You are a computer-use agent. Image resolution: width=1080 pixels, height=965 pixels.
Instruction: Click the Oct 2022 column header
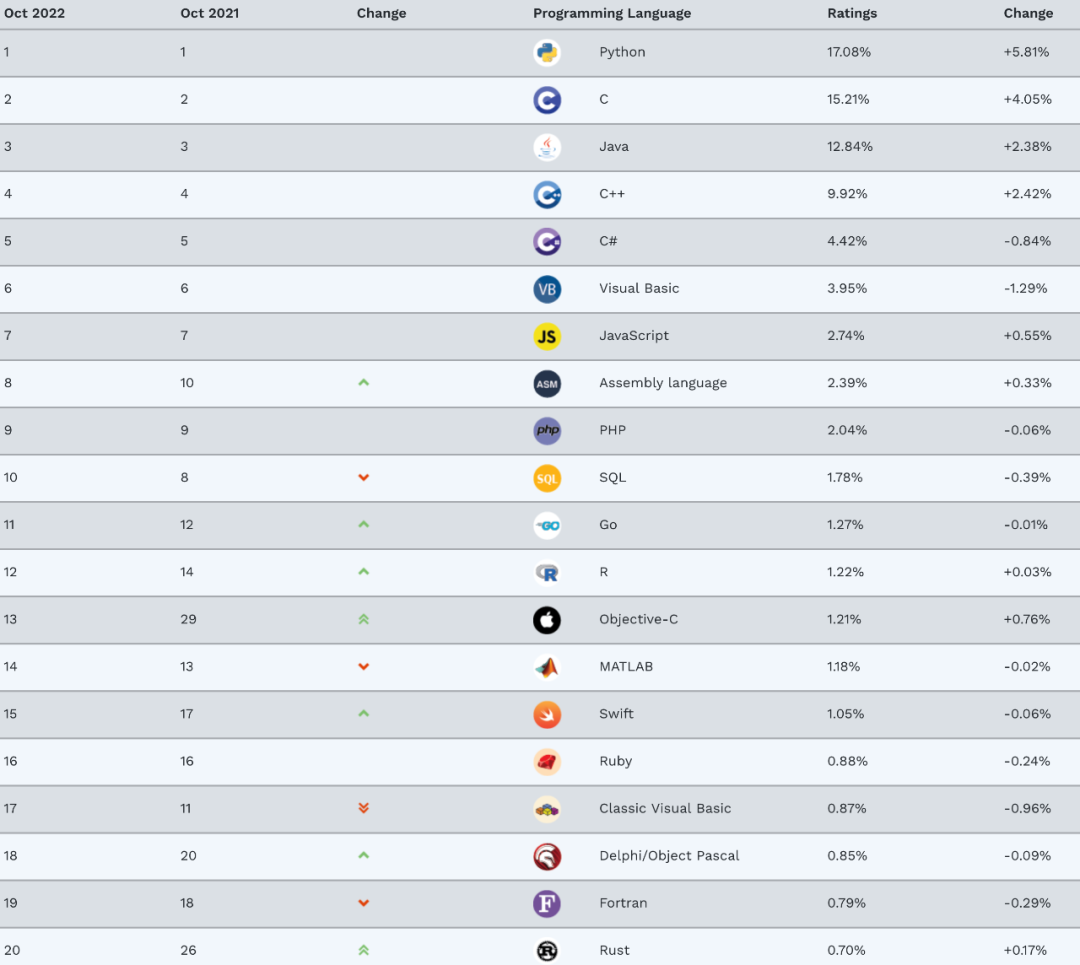[35, 14]
